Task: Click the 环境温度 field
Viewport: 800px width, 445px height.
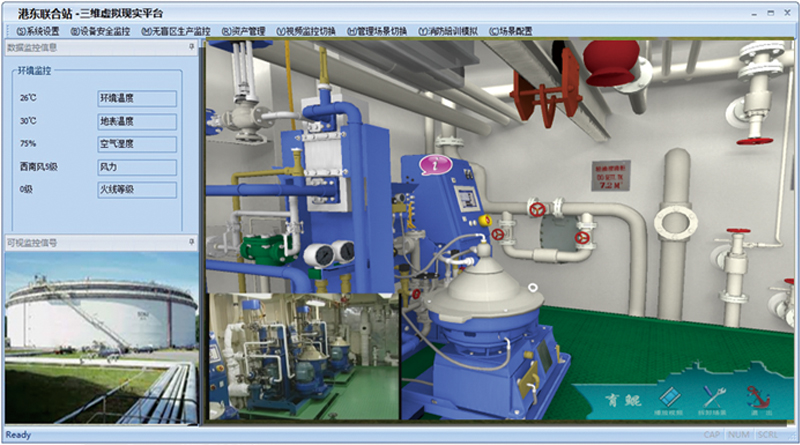Action: [x=136, y=98]
